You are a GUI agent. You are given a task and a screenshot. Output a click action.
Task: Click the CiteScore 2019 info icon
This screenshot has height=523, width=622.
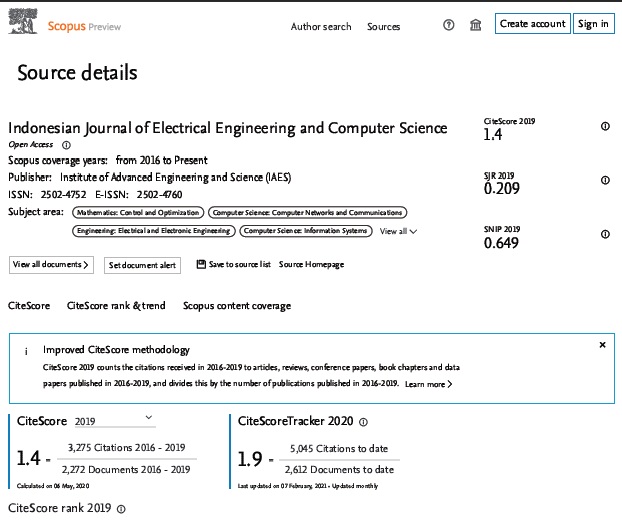(x=605, y=126)
